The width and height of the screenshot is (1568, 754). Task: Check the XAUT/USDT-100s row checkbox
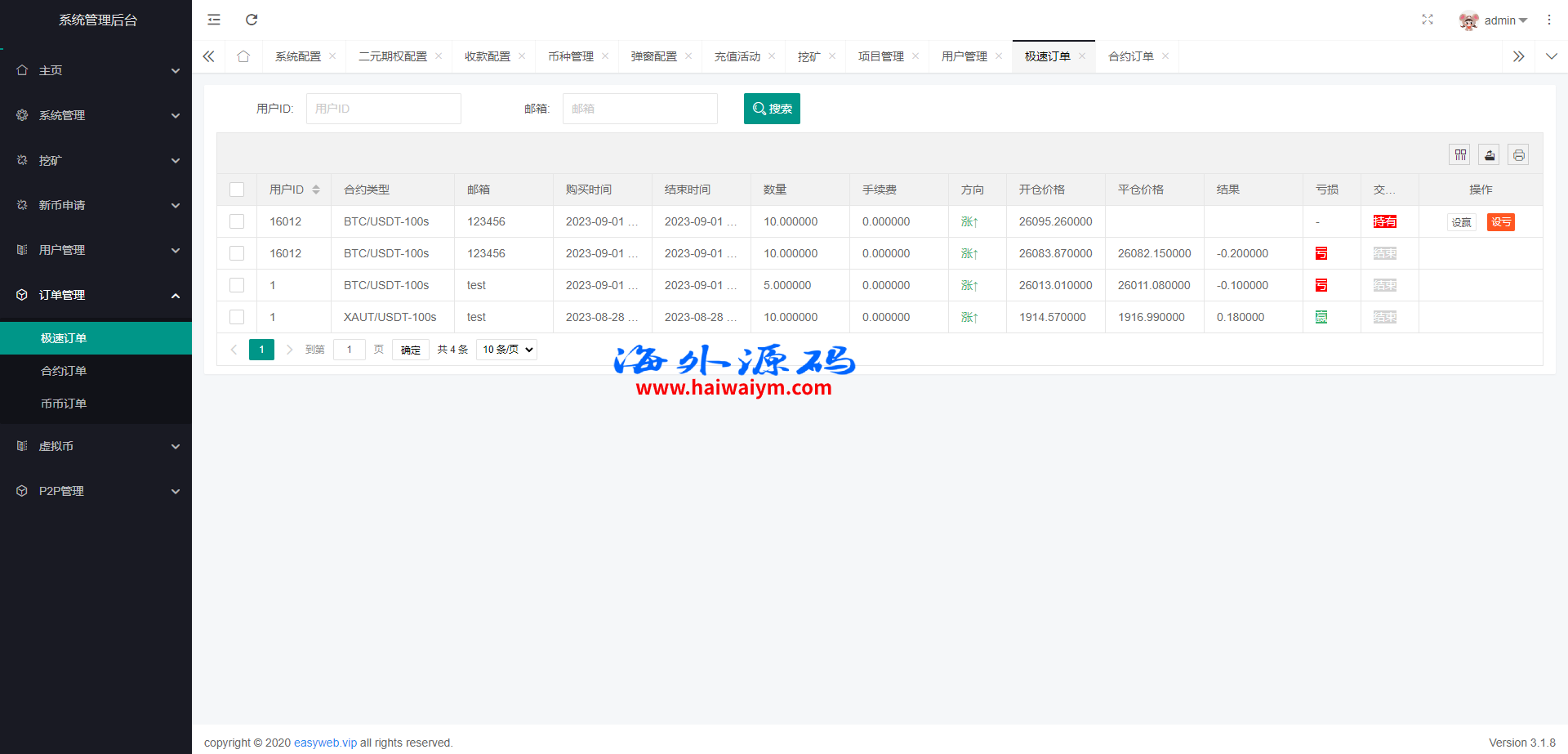pyautogui.click(x=237, y=317)
